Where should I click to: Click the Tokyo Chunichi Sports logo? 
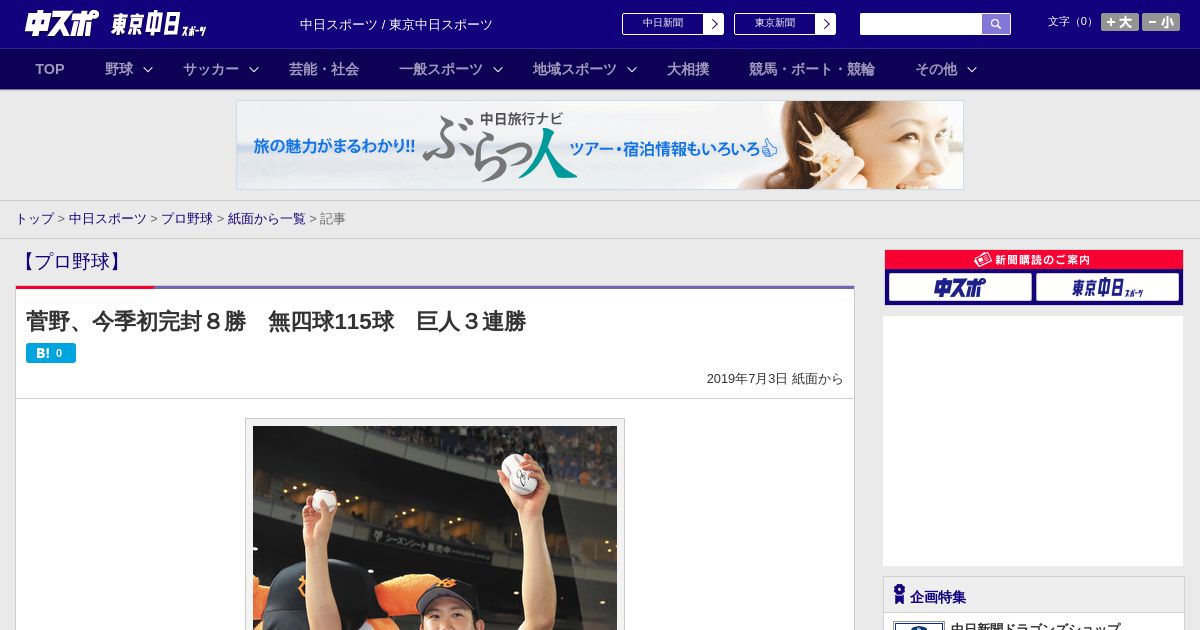coord(159,24)
